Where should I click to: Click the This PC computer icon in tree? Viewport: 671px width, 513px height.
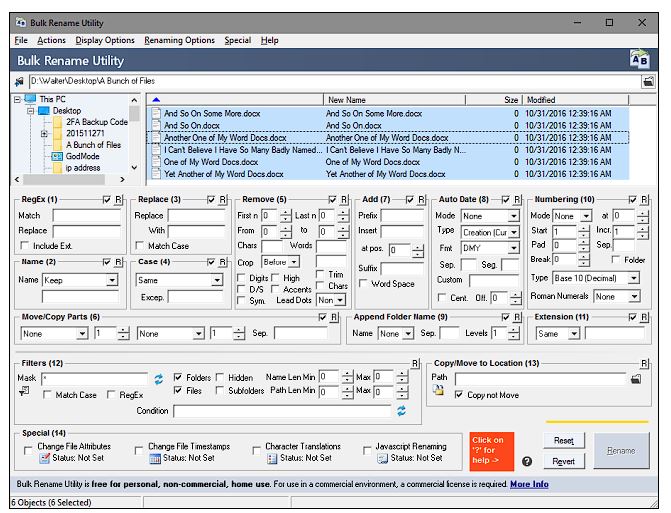coord(30,99)
